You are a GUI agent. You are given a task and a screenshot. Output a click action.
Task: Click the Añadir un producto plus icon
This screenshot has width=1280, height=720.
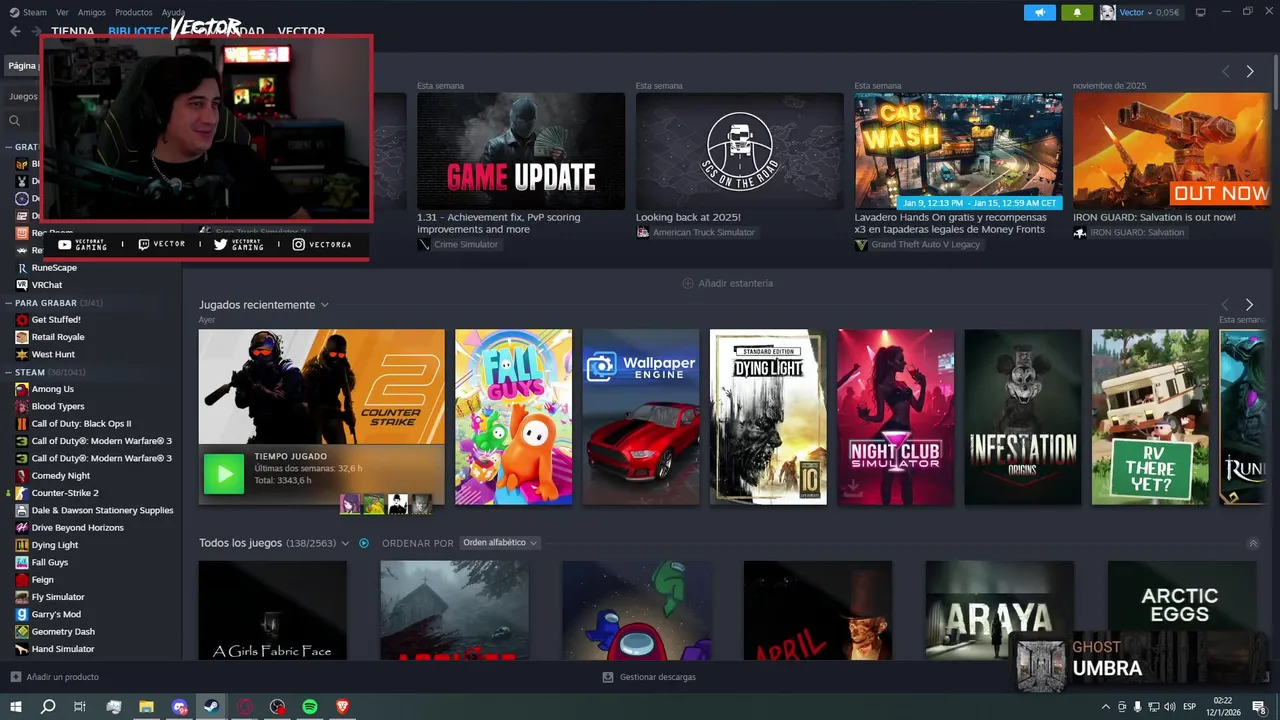pyautogui.click(x=15, y=677)
